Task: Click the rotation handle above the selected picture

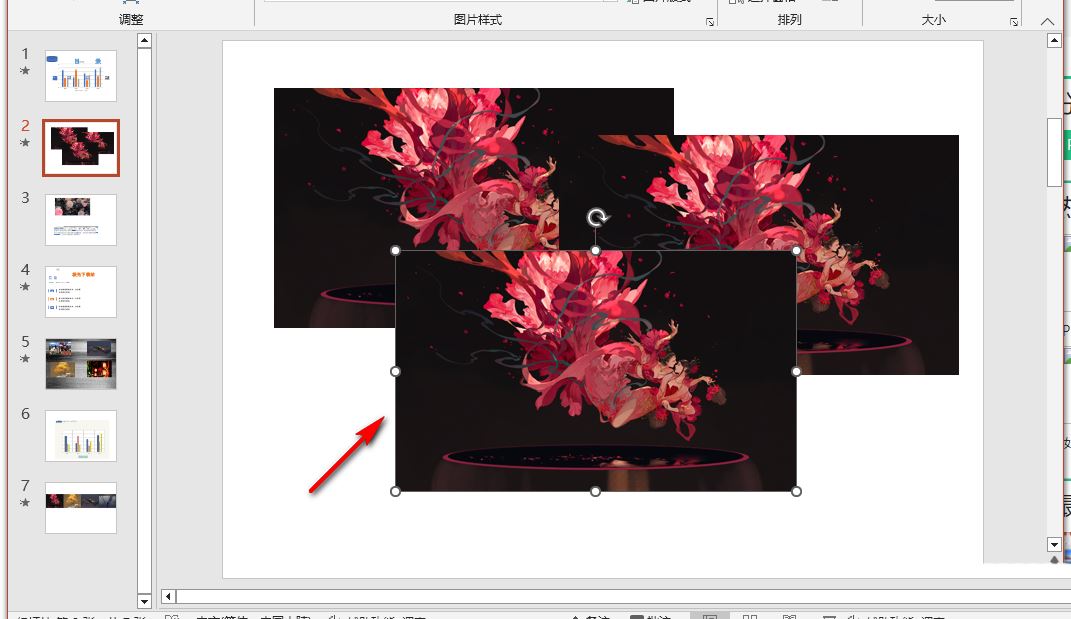Action: 597,219
